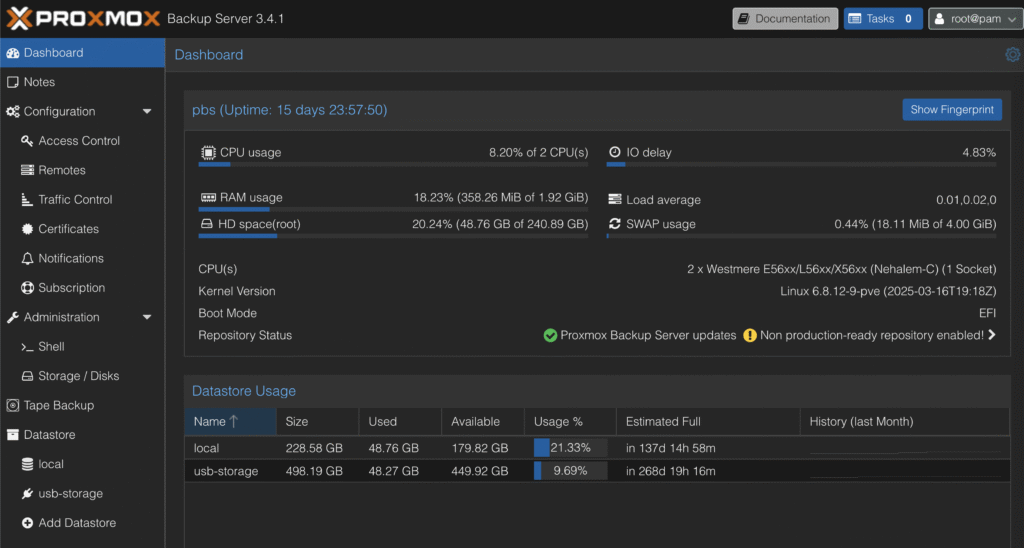Select usb-storage row in Datastore Usage table

[x=597, y=471]
